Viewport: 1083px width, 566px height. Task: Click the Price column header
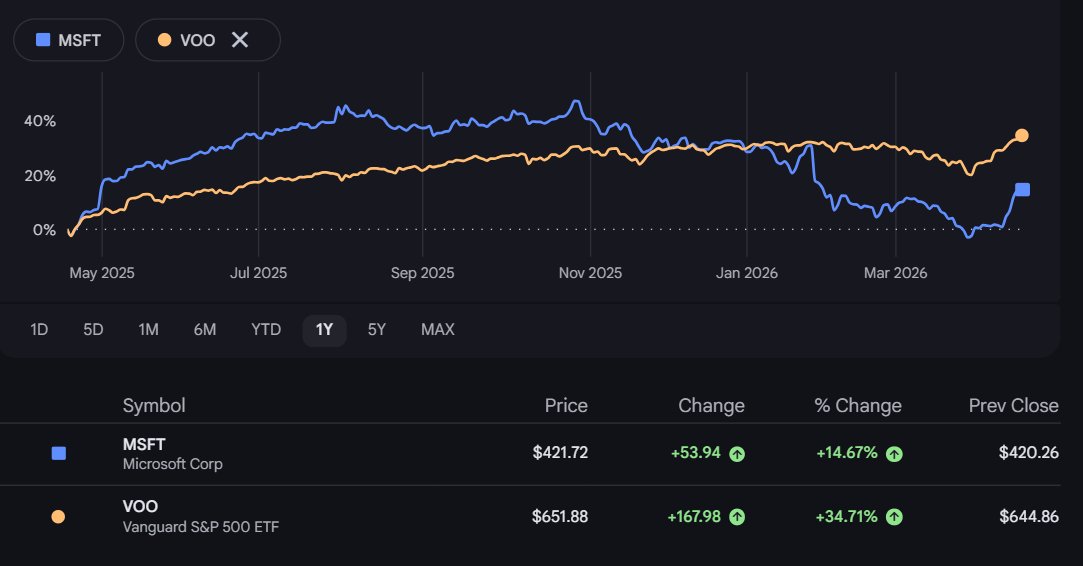[566, 406]
